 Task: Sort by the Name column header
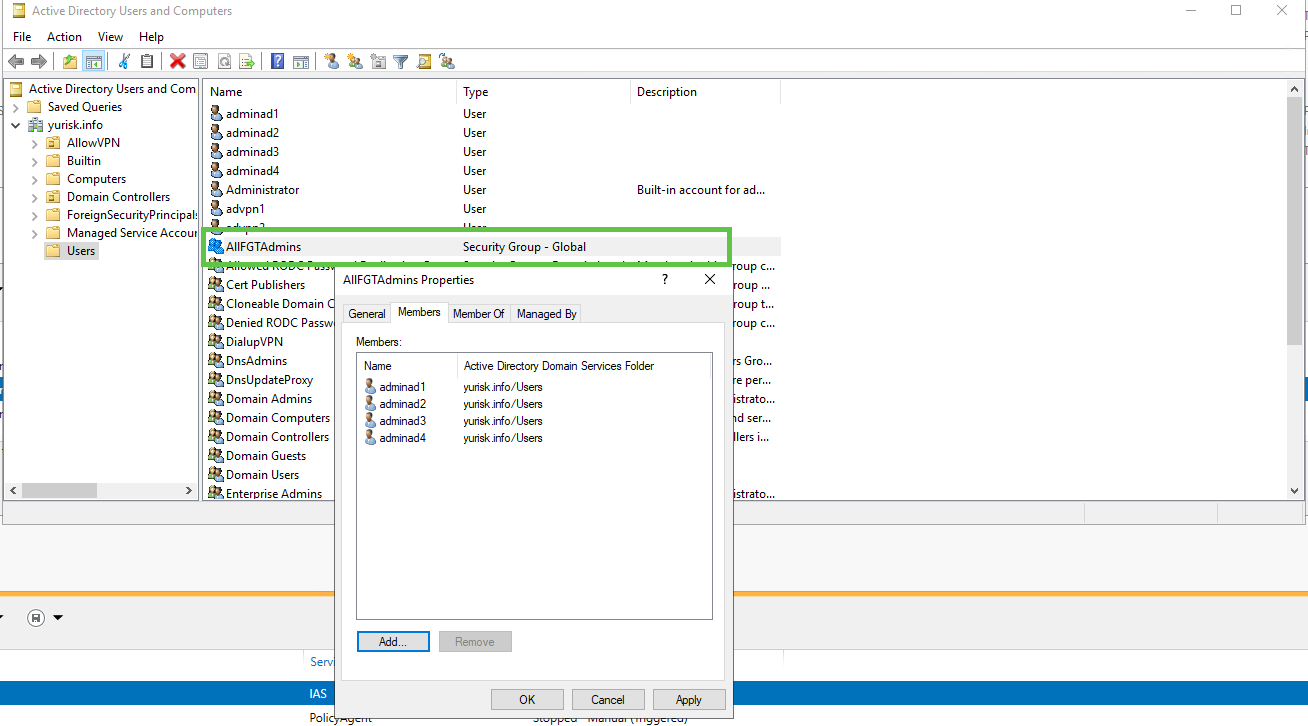(330, 92)
